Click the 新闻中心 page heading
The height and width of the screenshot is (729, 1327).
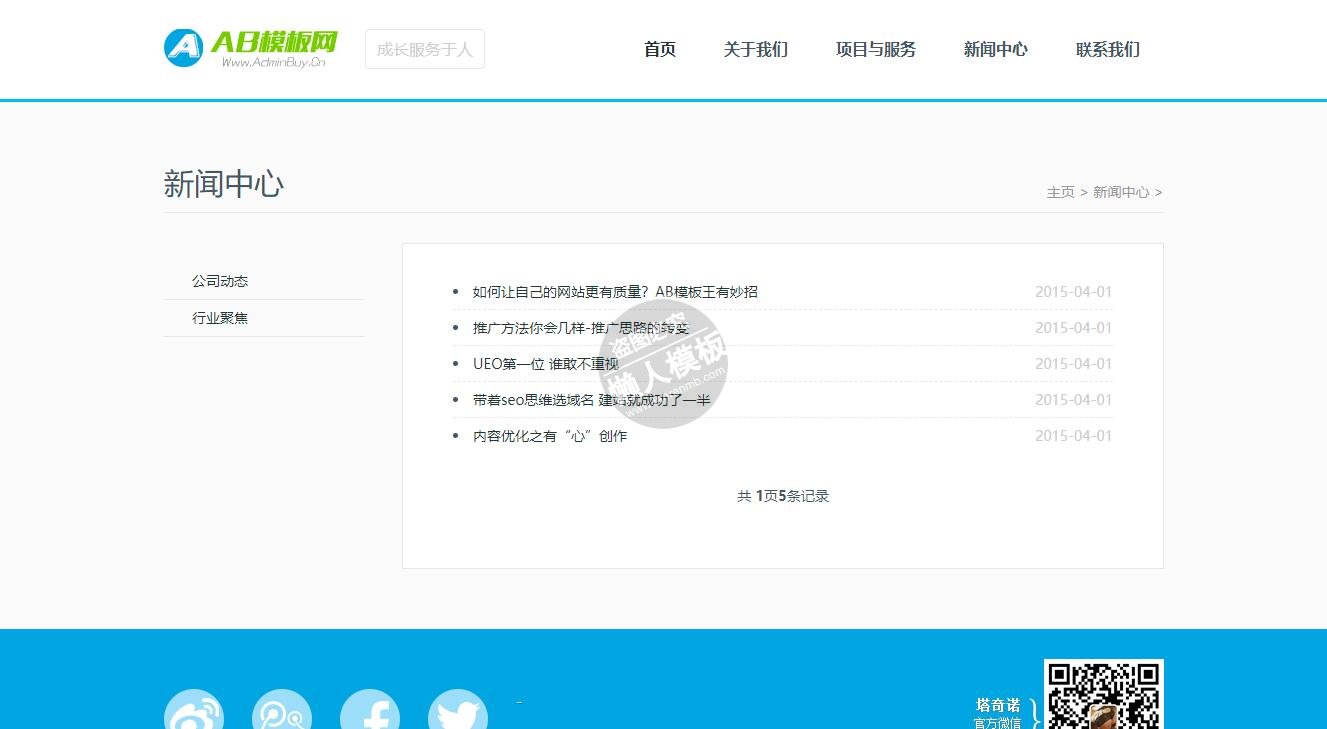(x=224, y=184)
